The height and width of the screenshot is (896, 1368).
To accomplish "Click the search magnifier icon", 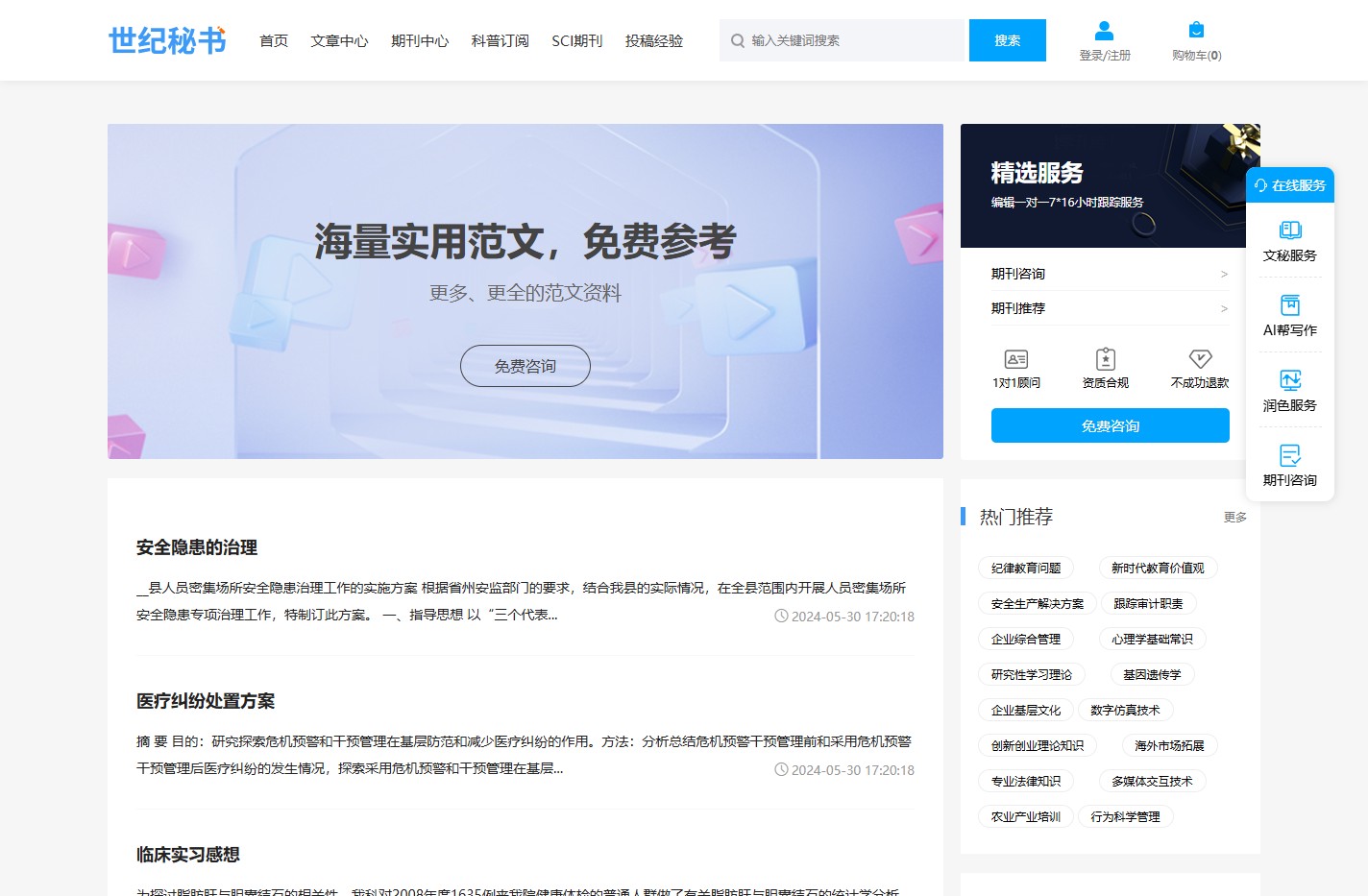I will (x=738, y=40).
